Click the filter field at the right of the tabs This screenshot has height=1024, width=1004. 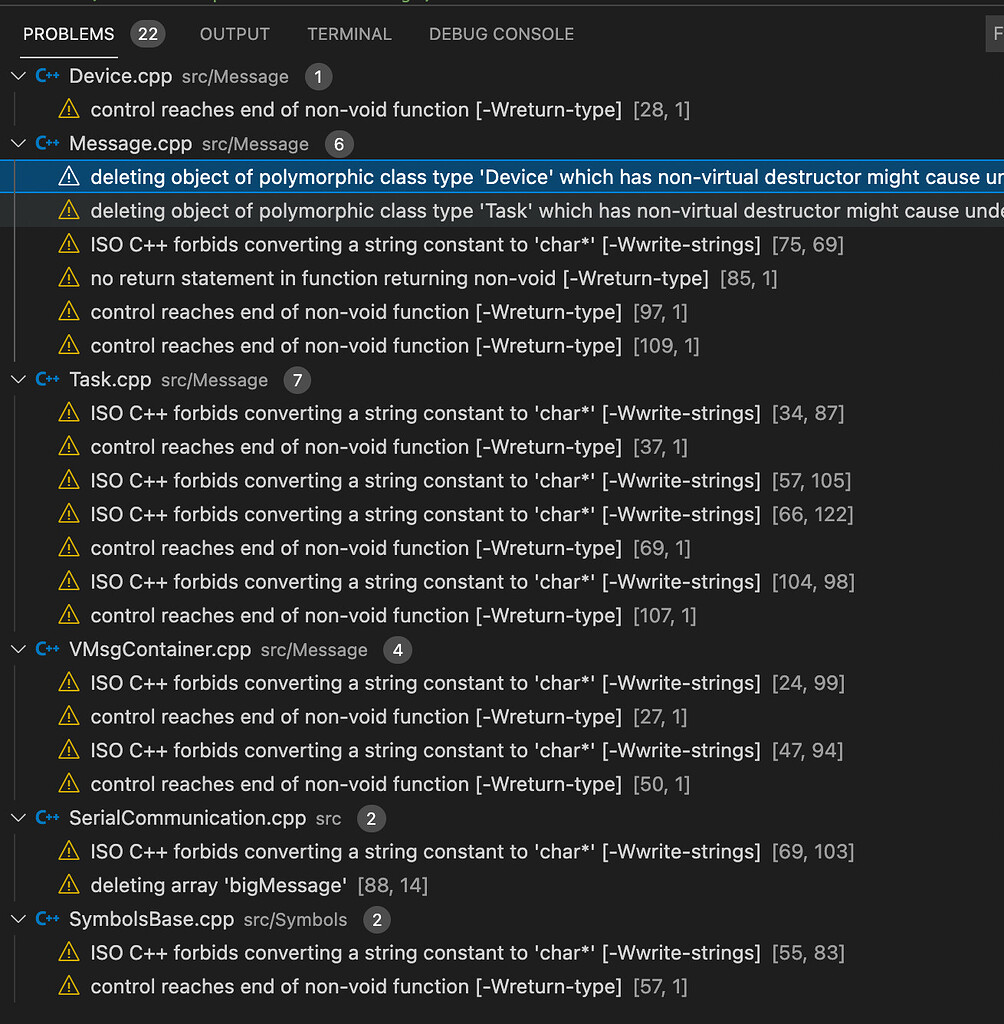click(994, 34)
